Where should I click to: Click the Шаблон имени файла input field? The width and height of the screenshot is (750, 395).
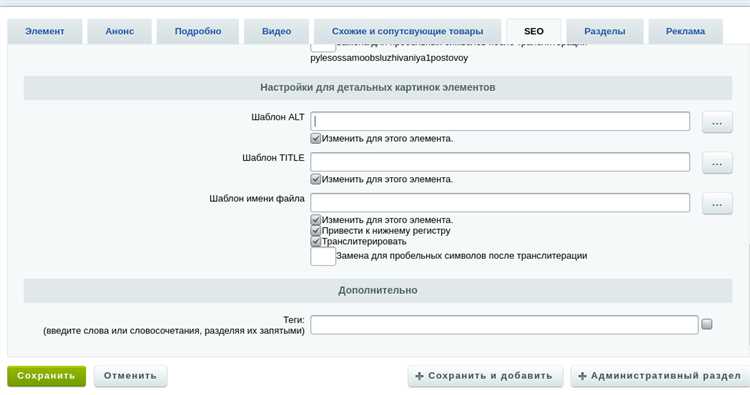tap(500, 203)
